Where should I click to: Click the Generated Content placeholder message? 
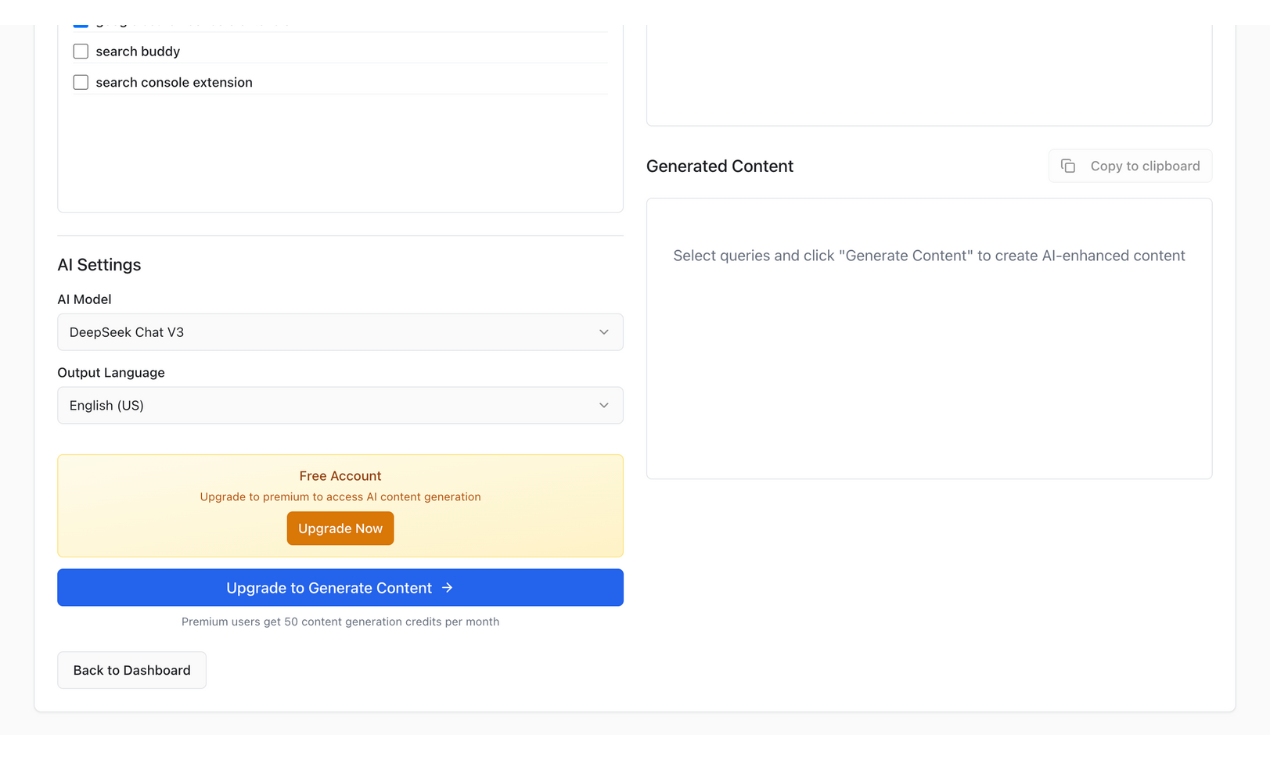(929, 256)
